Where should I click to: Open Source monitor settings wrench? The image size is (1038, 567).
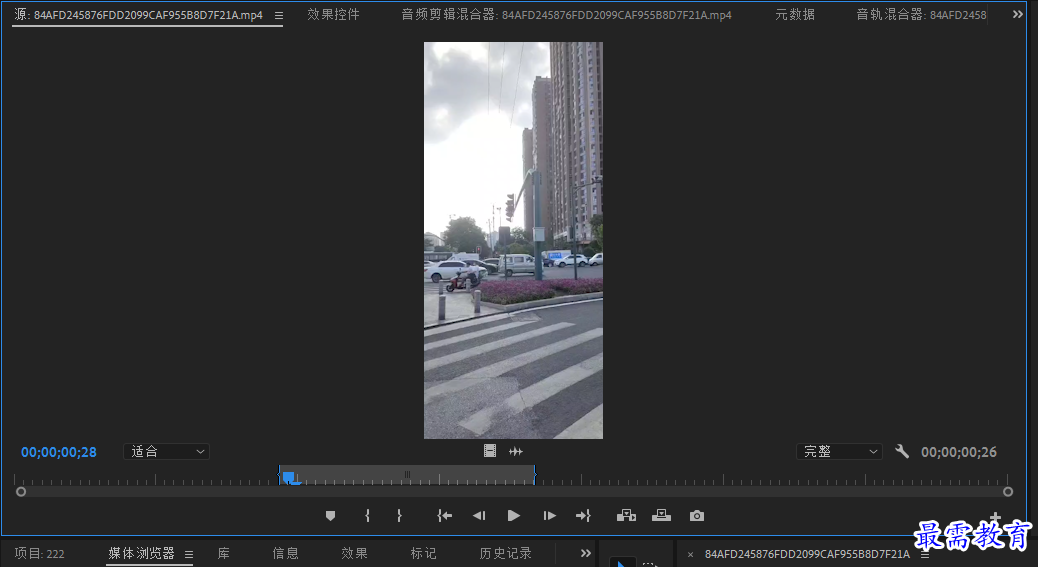click(902, 451)
